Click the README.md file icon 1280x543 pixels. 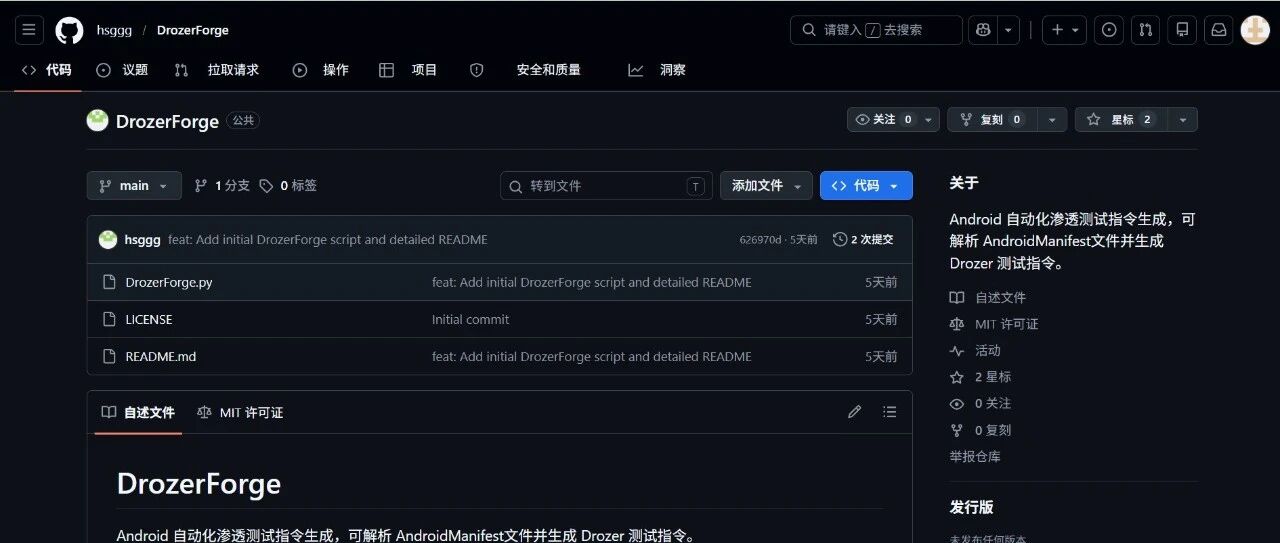click(x=110, y=356)
